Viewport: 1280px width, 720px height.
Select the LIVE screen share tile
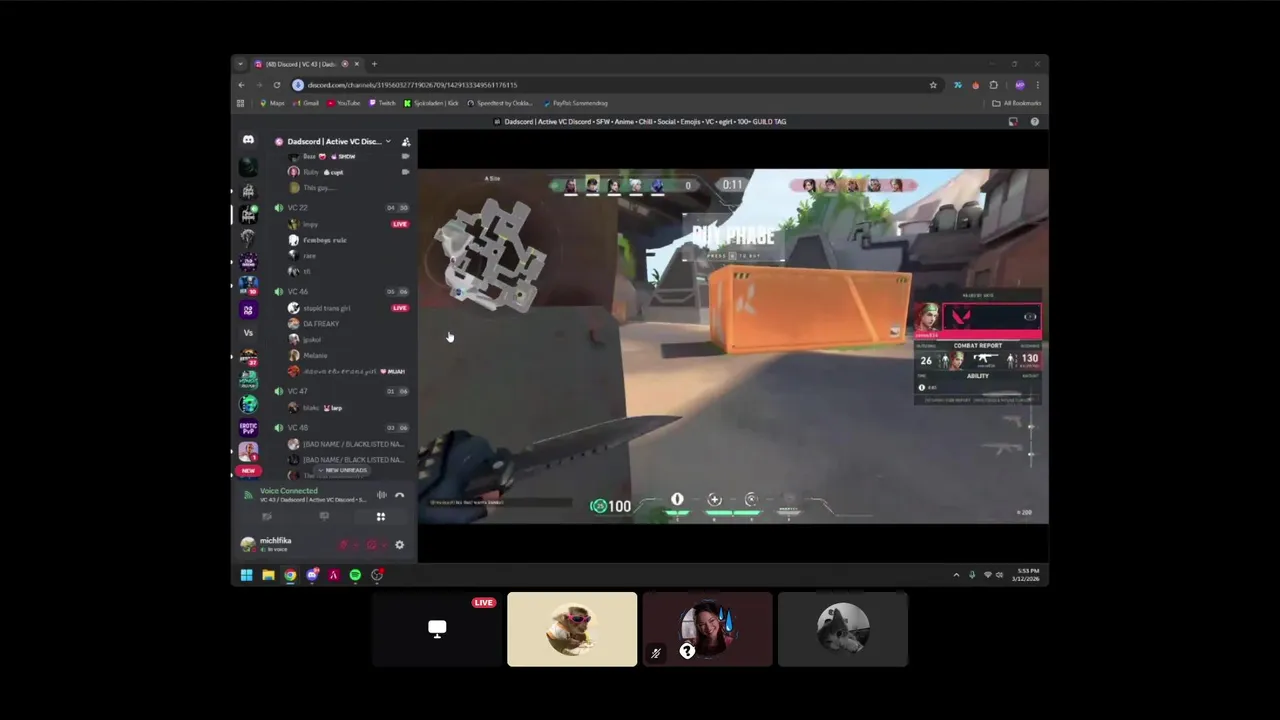437,629
